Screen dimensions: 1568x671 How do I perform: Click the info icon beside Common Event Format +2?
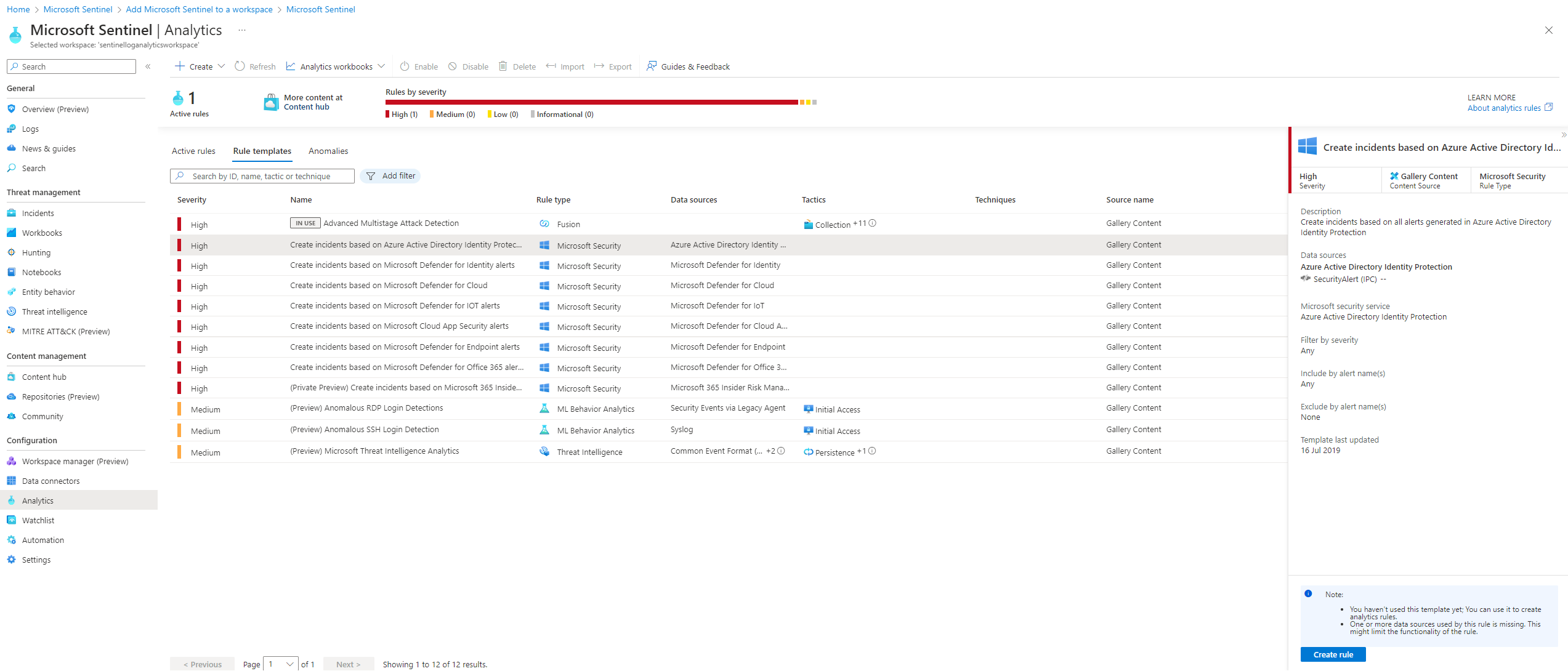[x=781, y=451]
